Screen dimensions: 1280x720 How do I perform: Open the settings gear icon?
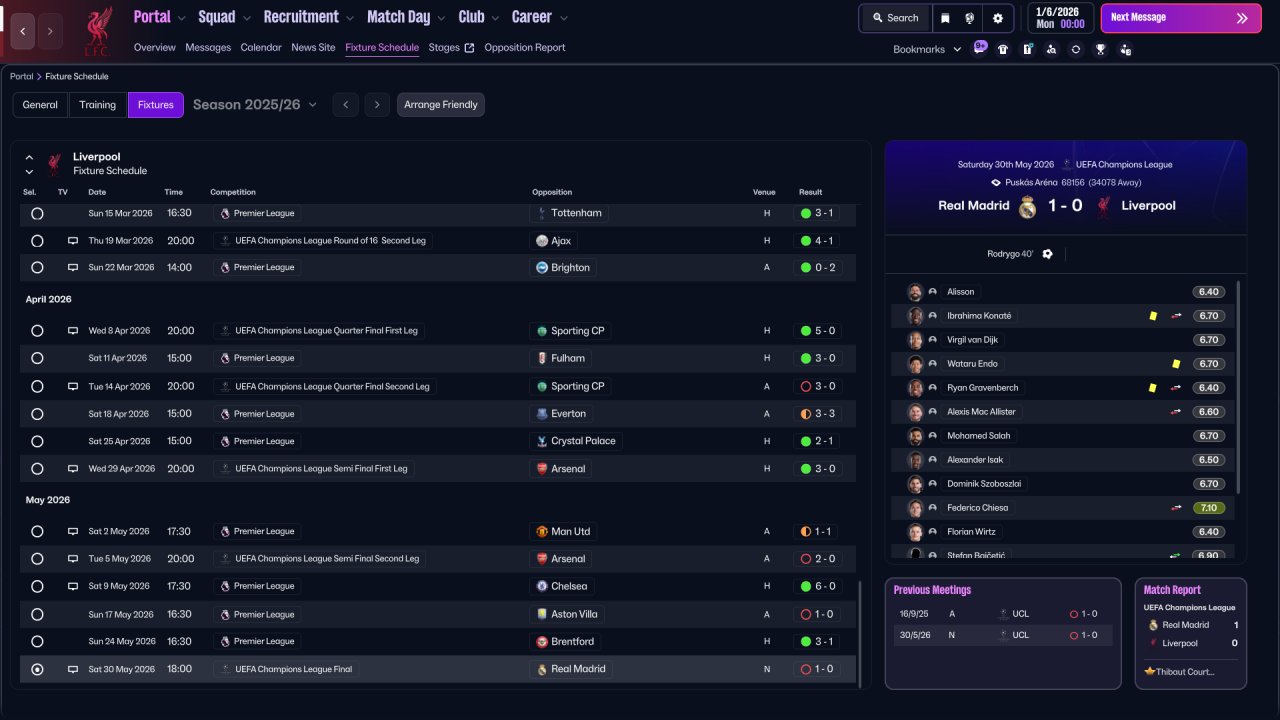coord(997,18)
